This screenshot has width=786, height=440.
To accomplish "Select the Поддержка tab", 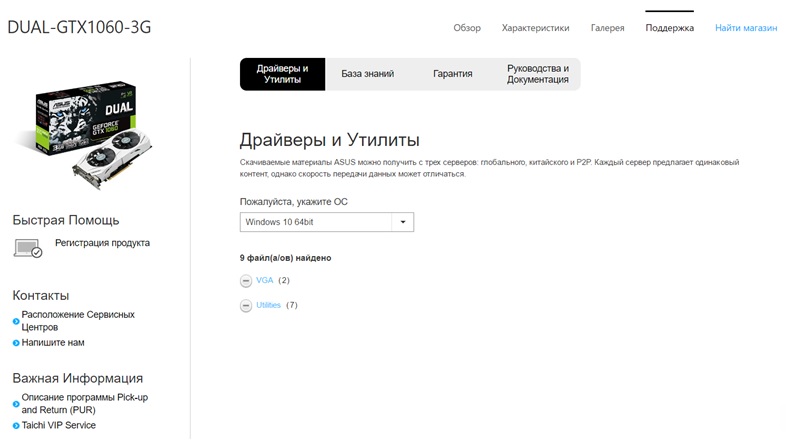I will (669, 28).
